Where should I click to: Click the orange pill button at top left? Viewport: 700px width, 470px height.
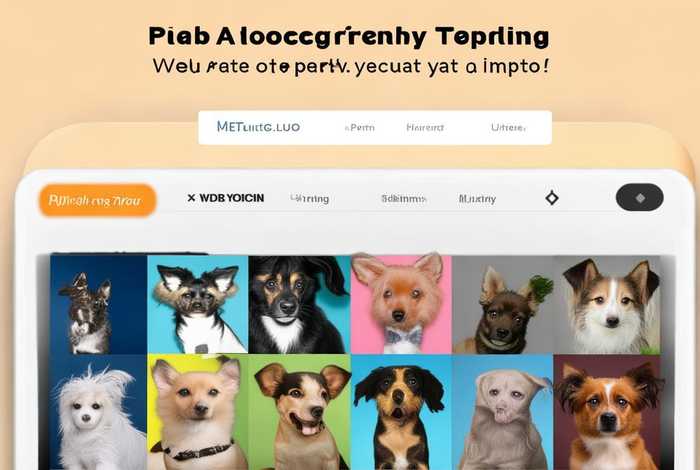pos(98,200)
